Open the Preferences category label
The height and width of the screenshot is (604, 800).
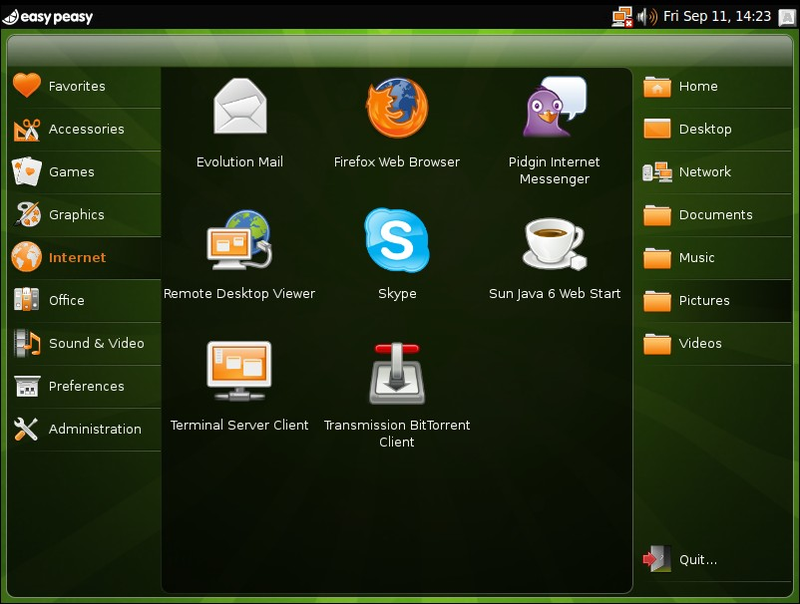pos(86,386)
